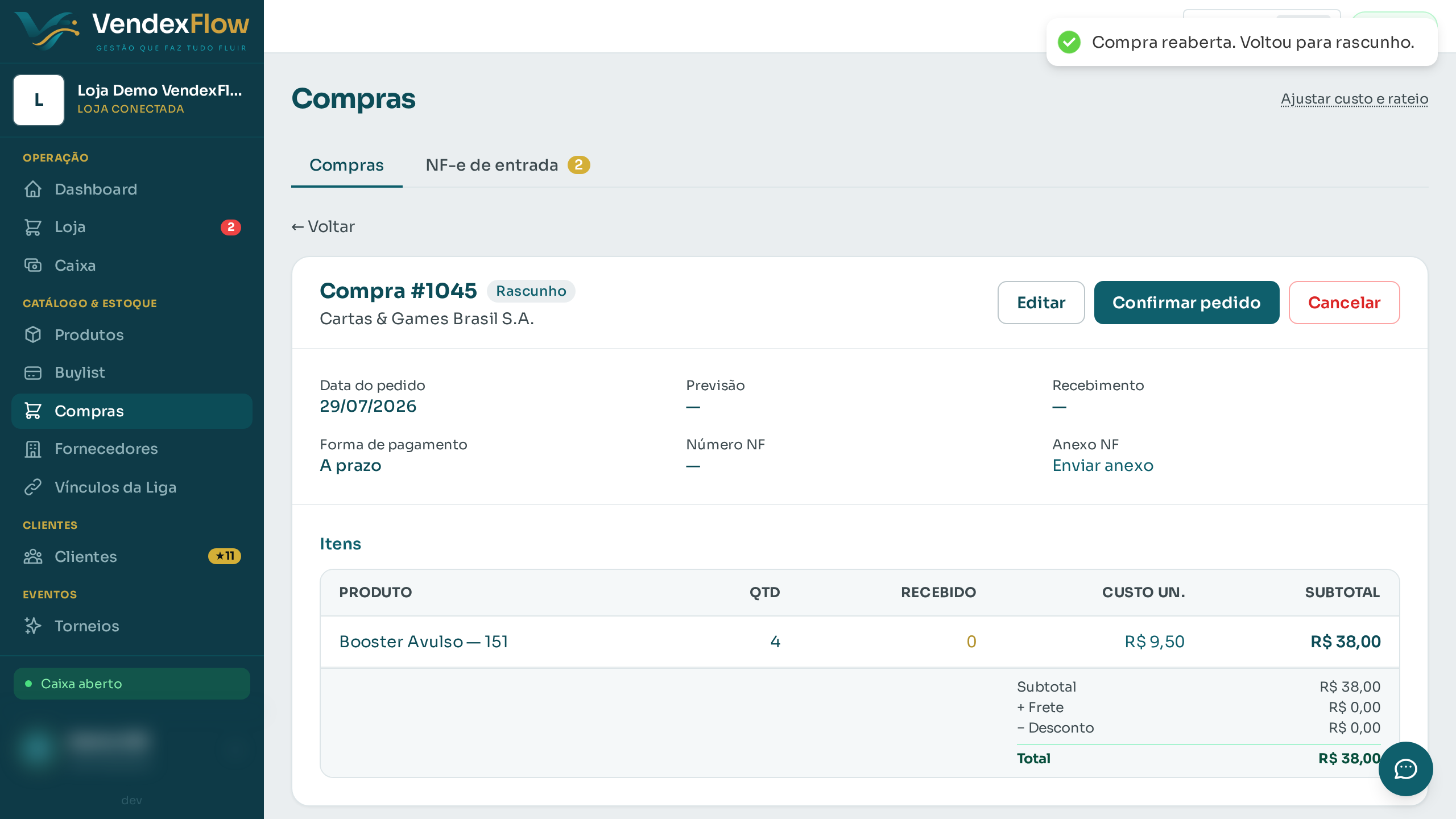Click the QTD column header

tap(764, 592)
